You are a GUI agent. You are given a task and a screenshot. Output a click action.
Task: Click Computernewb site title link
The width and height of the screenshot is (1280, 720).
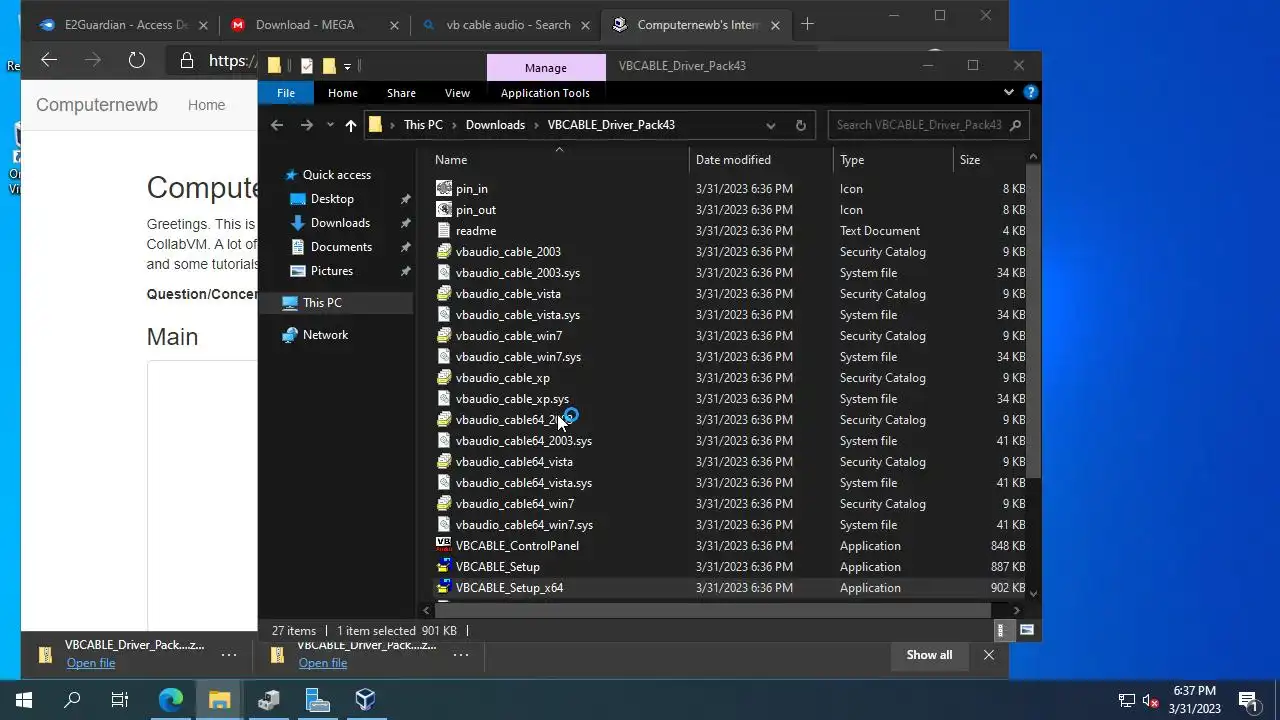coord(97,105)
